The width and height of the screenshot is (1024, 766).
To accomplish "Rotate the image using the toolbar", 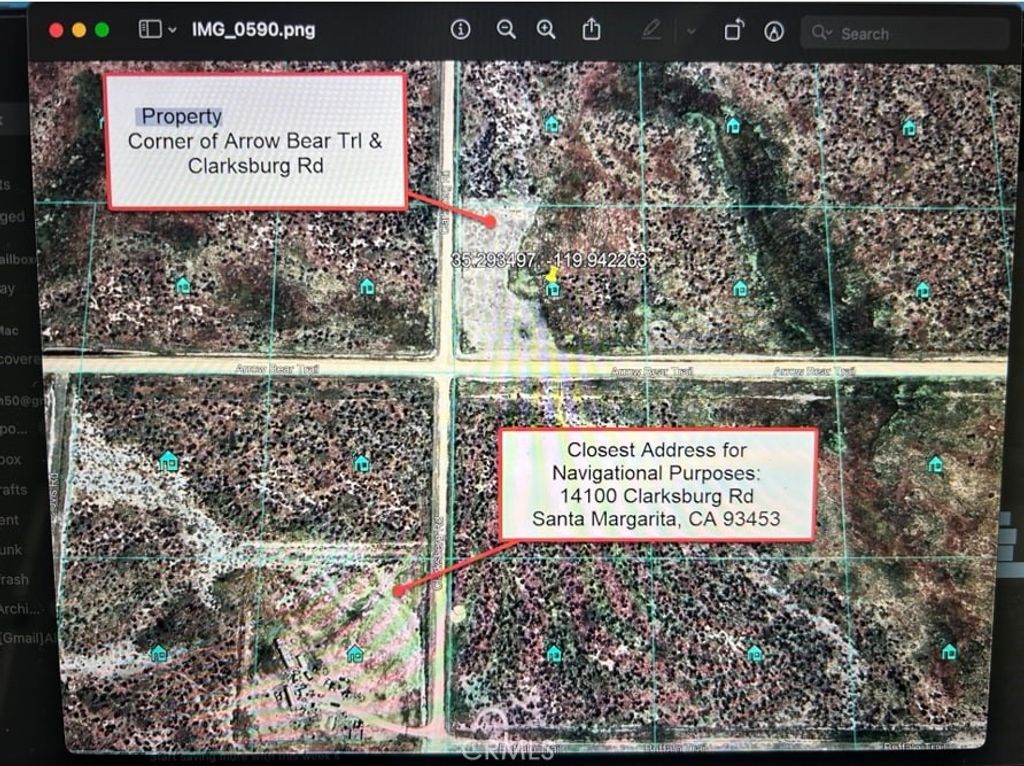I will 734,30.
